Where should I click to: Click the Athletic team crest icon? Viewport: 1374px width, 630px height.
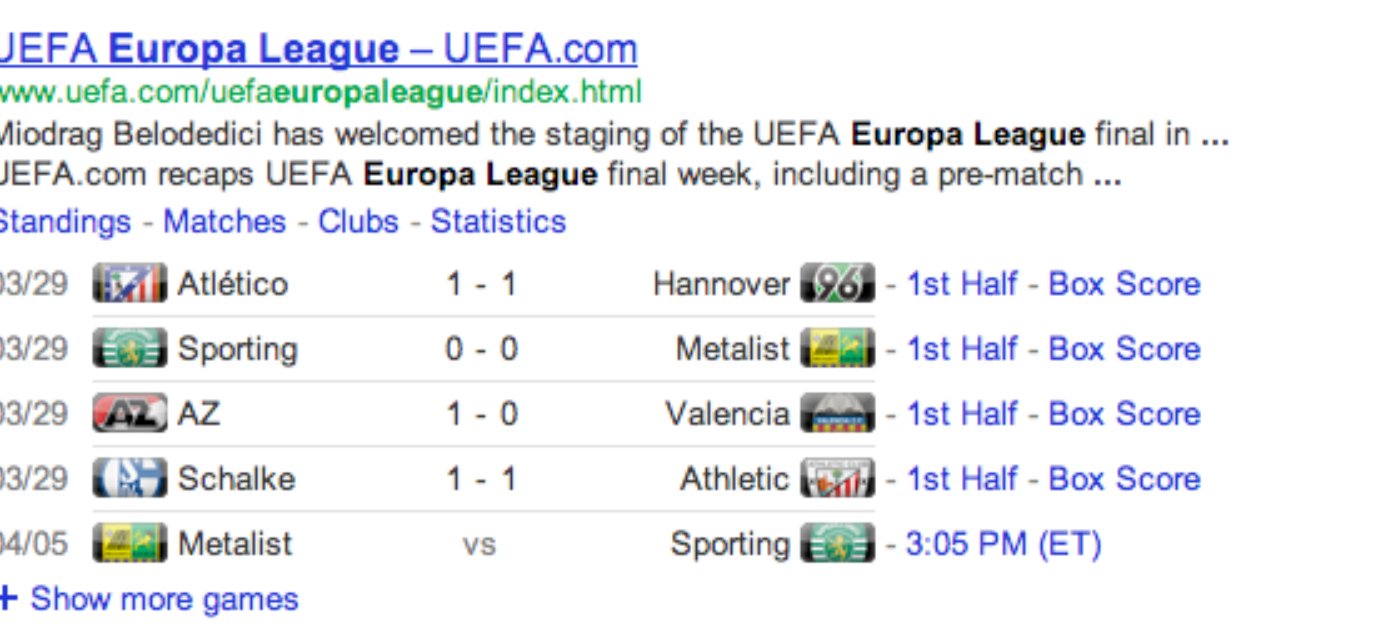coord(837,479)
